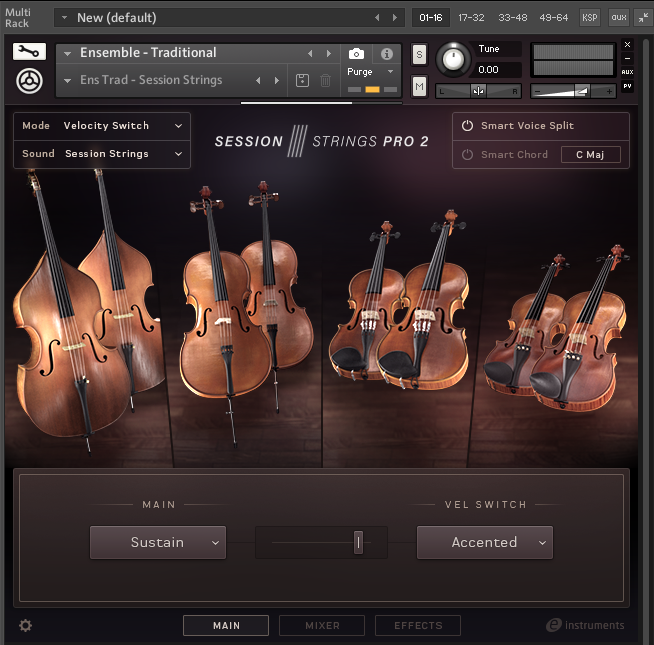Image resolution: width=654 pixels, height=645 pixels.
Task: Open the wrench instrument edit mode
Action: [x=29, y=52]
